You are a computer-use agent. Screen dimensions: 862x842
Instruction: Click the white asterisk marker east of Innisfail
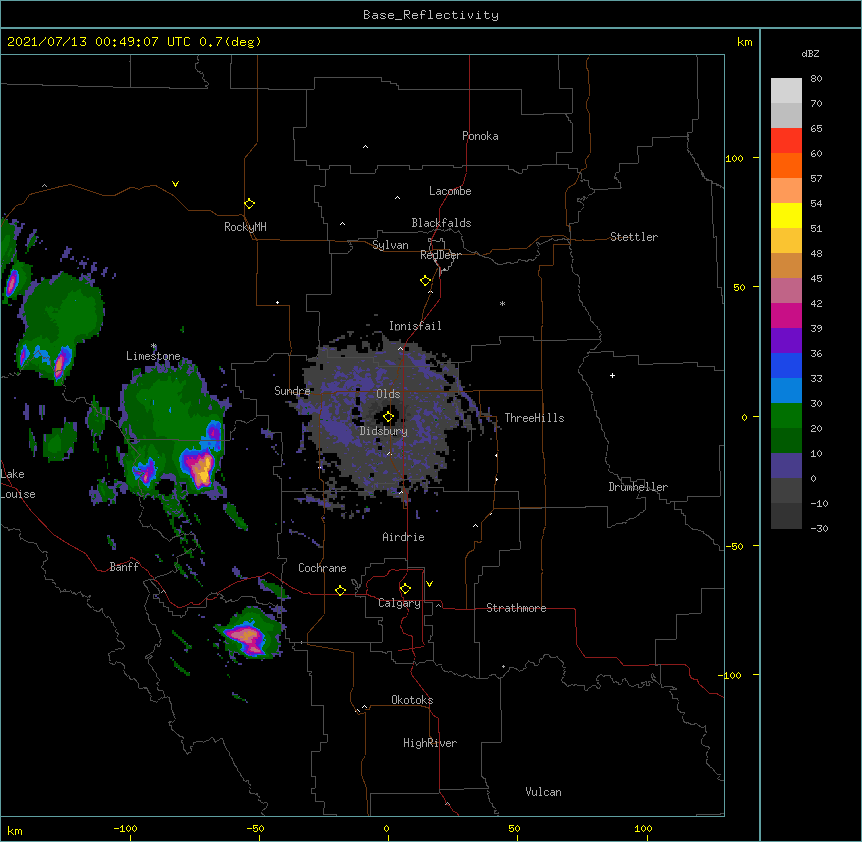pyautogui.click(x=502, y=303)
